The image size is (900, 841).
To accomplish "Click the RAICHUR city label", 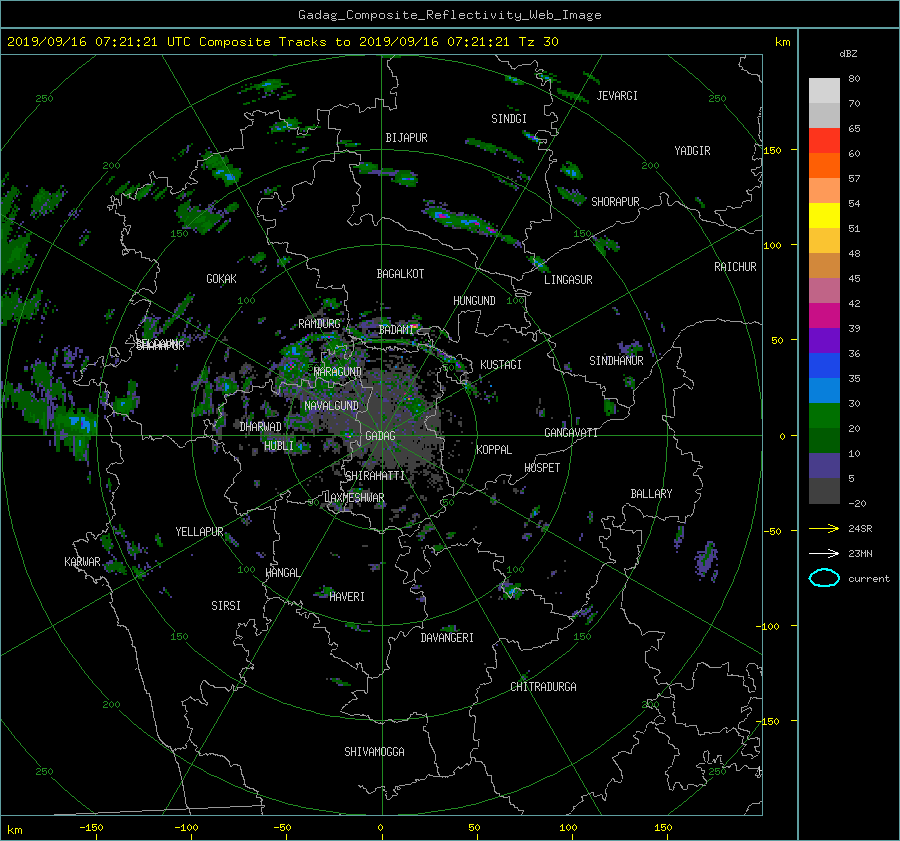I will 735,267.
